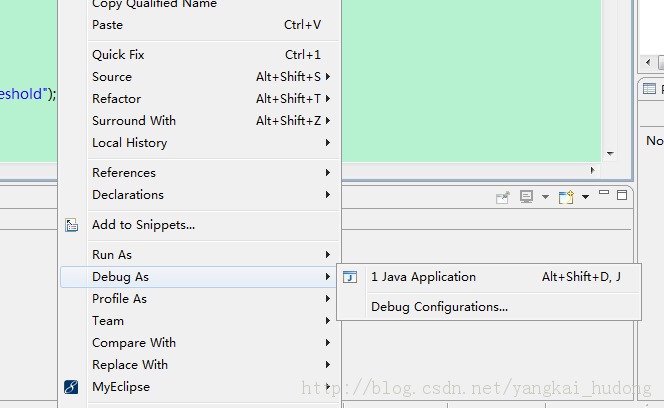Choose 1 Java Application in submenu
Image resolution: width=664 pixels, height=408 pixels.
(x=489, y=277)
